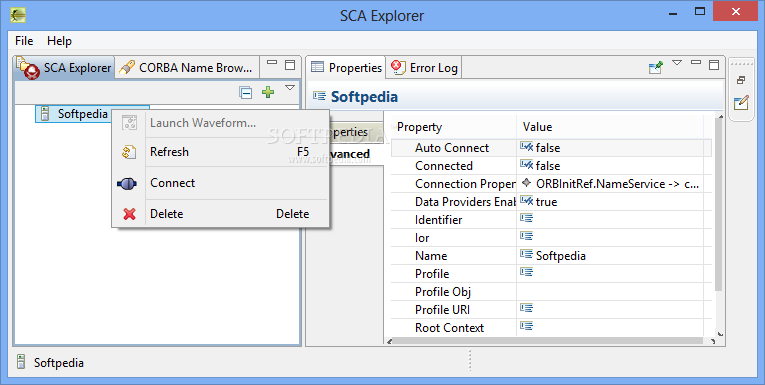Pin Properties view to selection icon
This screenshot has width=765, height=385.
click(x=656, y=67)
